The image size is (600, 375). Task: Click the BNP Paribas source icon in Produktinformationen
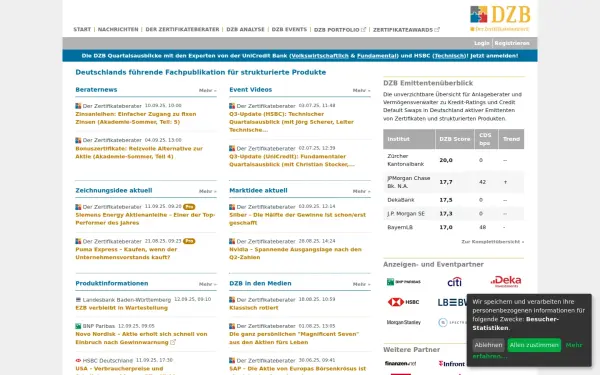[78, 326]
